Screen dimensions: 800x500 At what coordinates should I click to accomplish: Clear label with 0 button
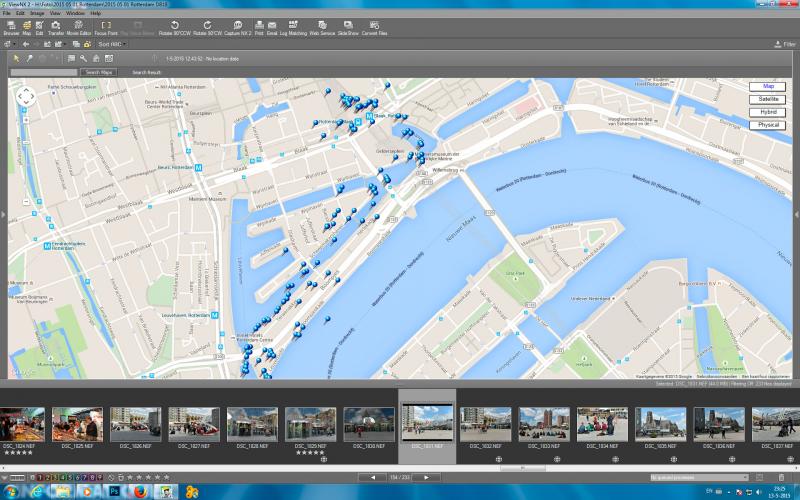(x=32, y=478)
